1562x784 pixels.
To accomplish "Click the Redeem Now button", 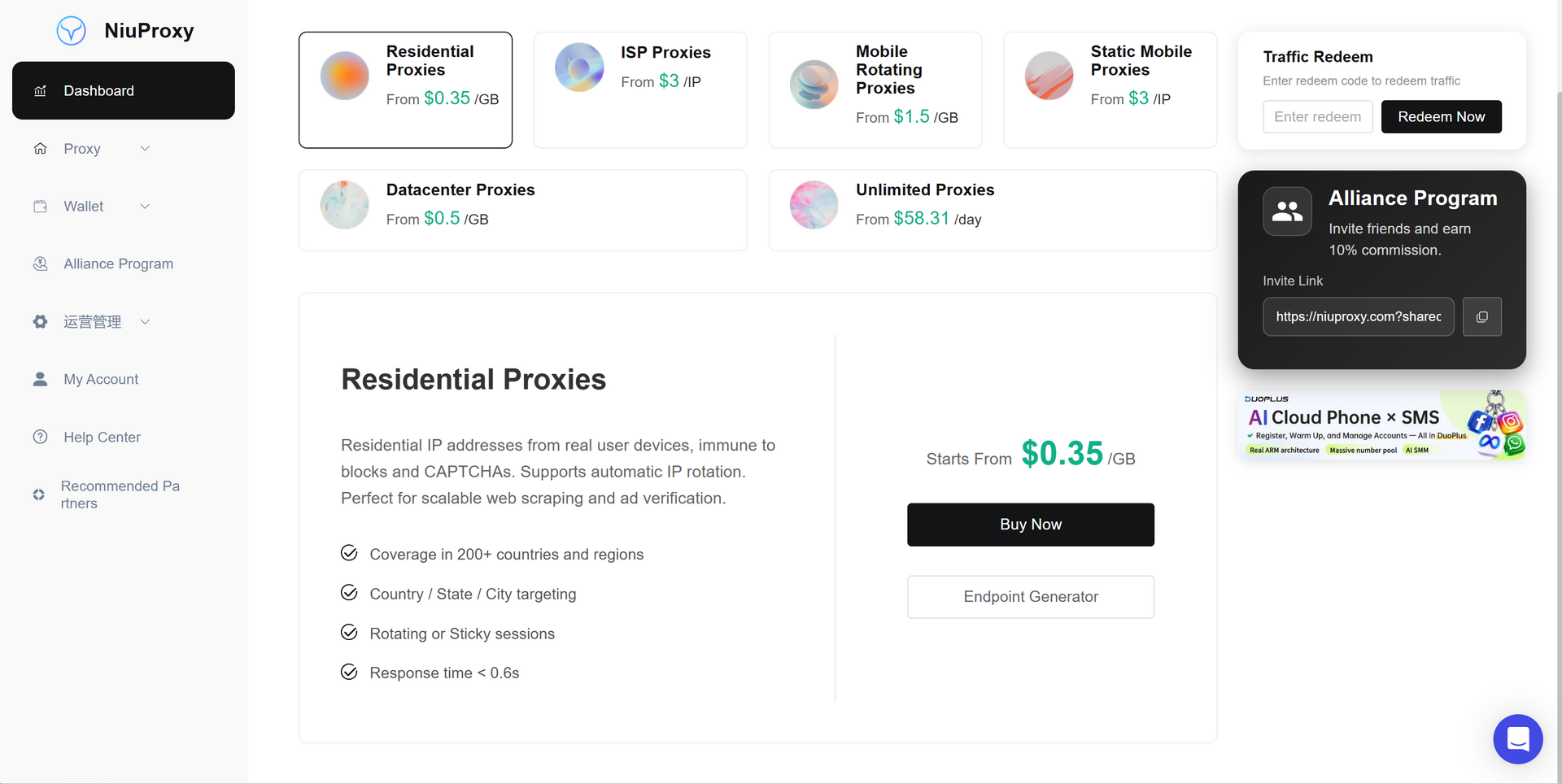I will [x=1441, y=117].
